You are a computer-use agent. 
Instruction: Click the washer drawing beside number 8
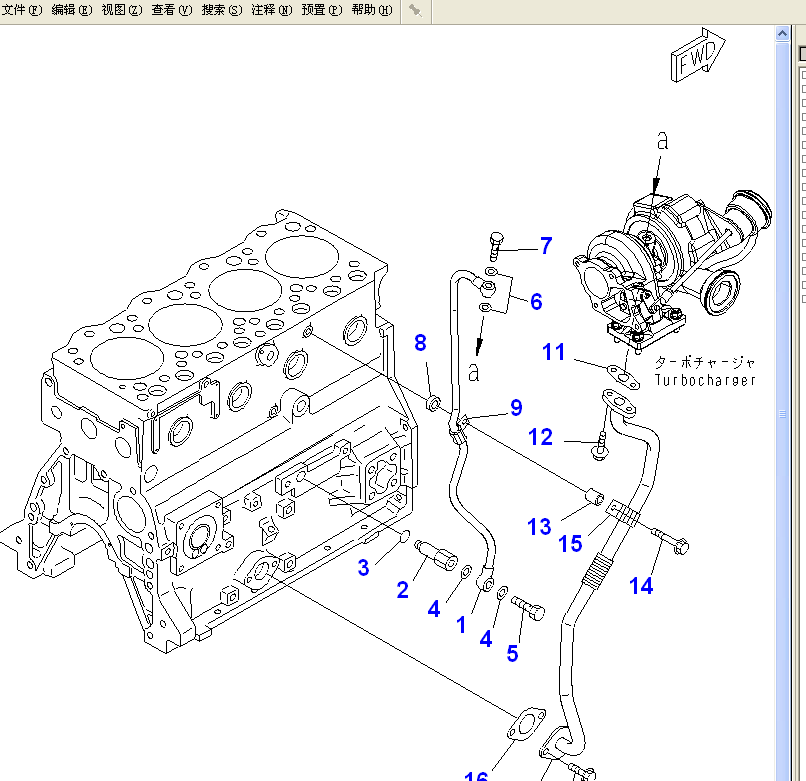[433, 403]
